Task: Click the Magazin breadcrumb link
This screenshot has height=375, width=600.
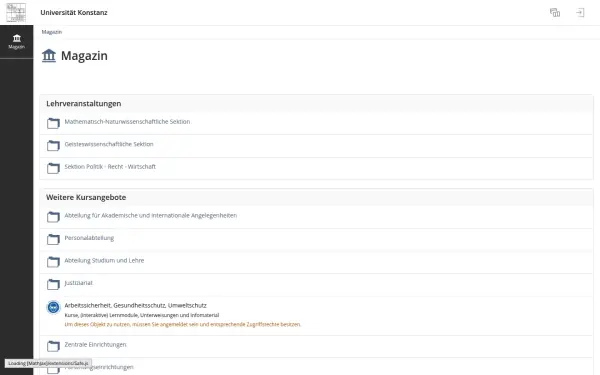Action: point(52,32)
